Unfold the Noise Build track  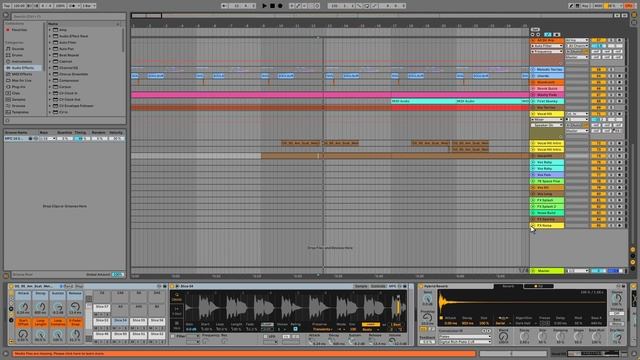tap(533, 213)
